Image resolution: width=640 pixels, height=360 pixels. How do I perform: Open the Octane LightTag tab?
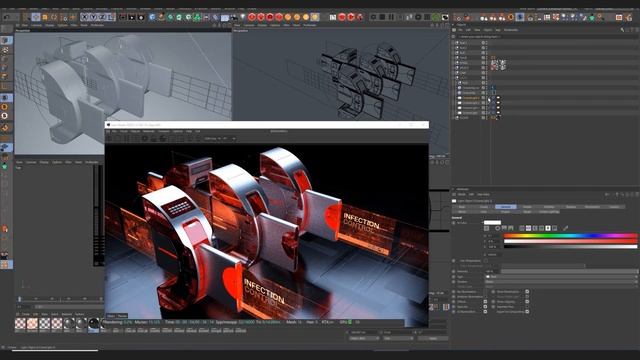549,212
